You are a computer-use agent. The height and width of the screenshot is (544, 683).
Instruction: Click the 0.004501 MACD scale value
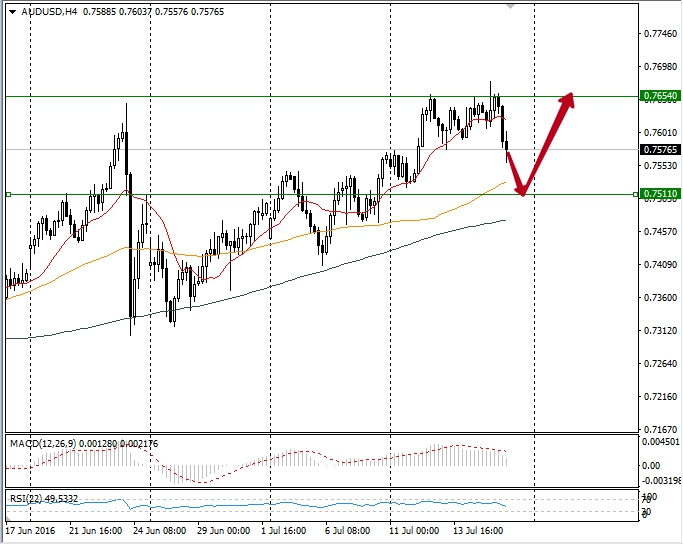[661, 442]
